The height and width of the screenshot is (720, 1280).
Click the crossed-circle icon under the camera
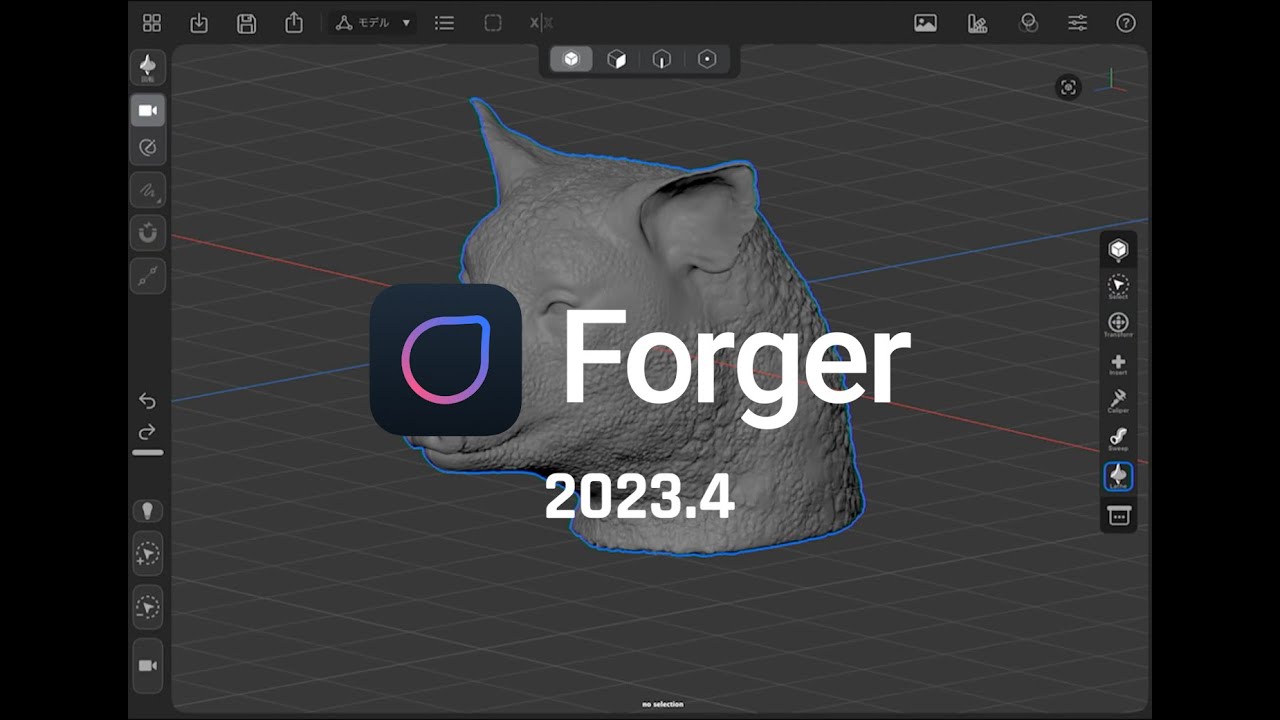click(148, 148)
